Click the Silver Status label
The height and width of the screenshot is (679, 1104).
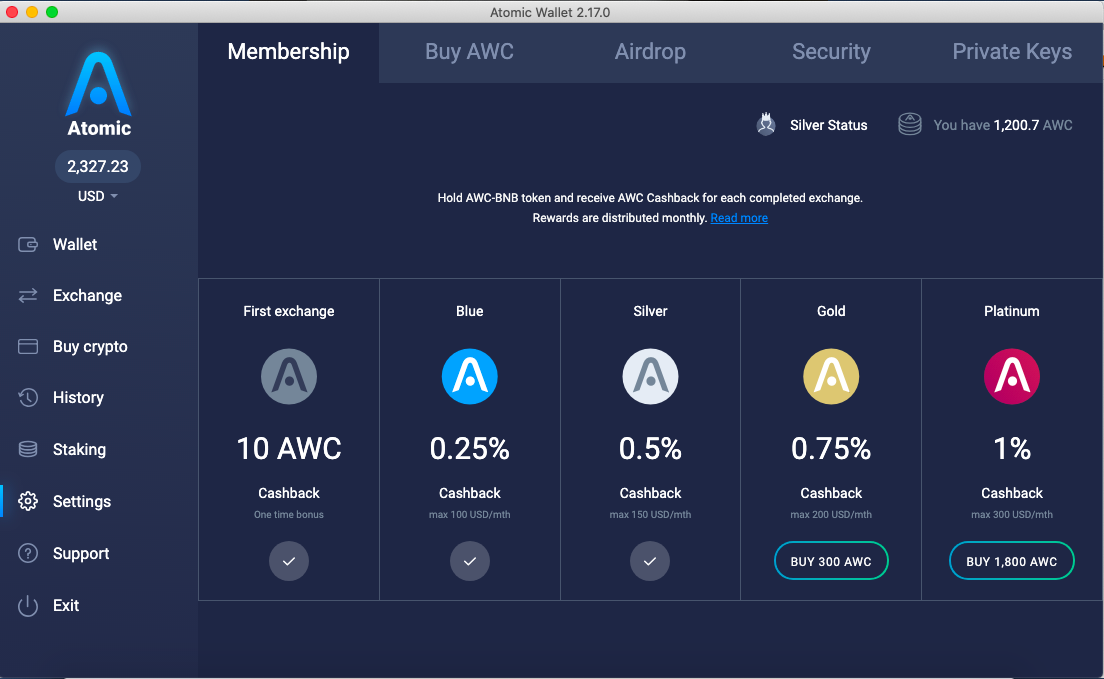click(829, 125)
